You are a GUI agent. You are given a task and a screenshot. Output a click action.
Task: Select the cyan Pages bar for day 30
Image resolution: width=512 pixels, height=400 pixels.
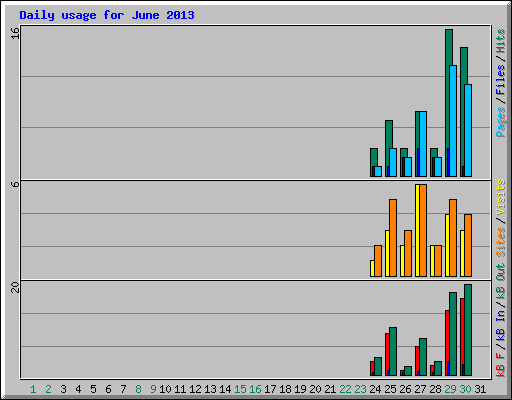pyautogui.click(x=468, y=130)
